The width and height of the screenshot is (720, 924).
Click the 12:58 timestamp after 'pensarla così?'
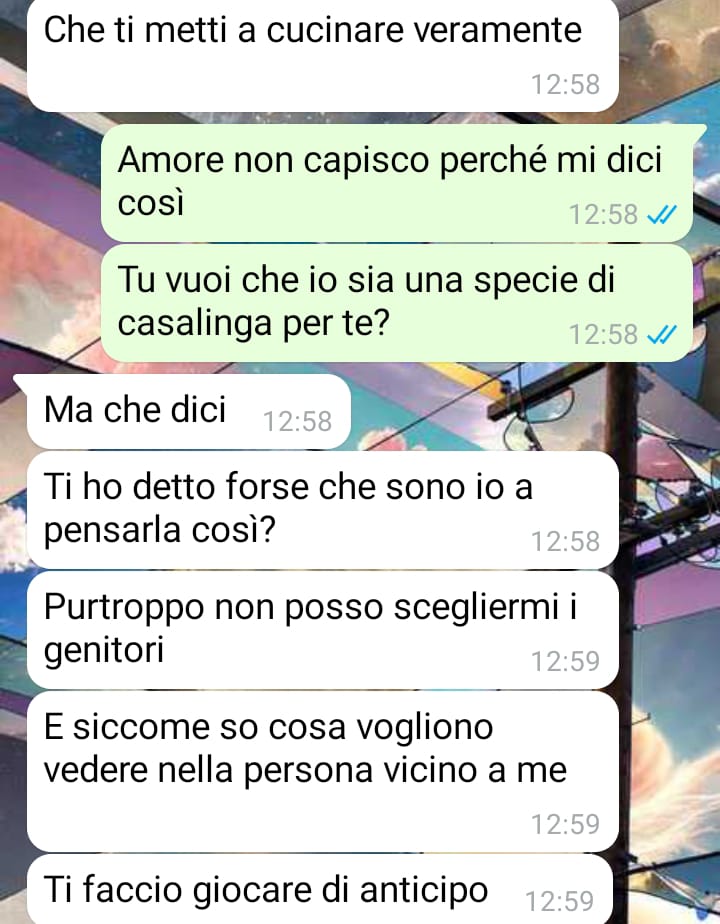[566, 541]
